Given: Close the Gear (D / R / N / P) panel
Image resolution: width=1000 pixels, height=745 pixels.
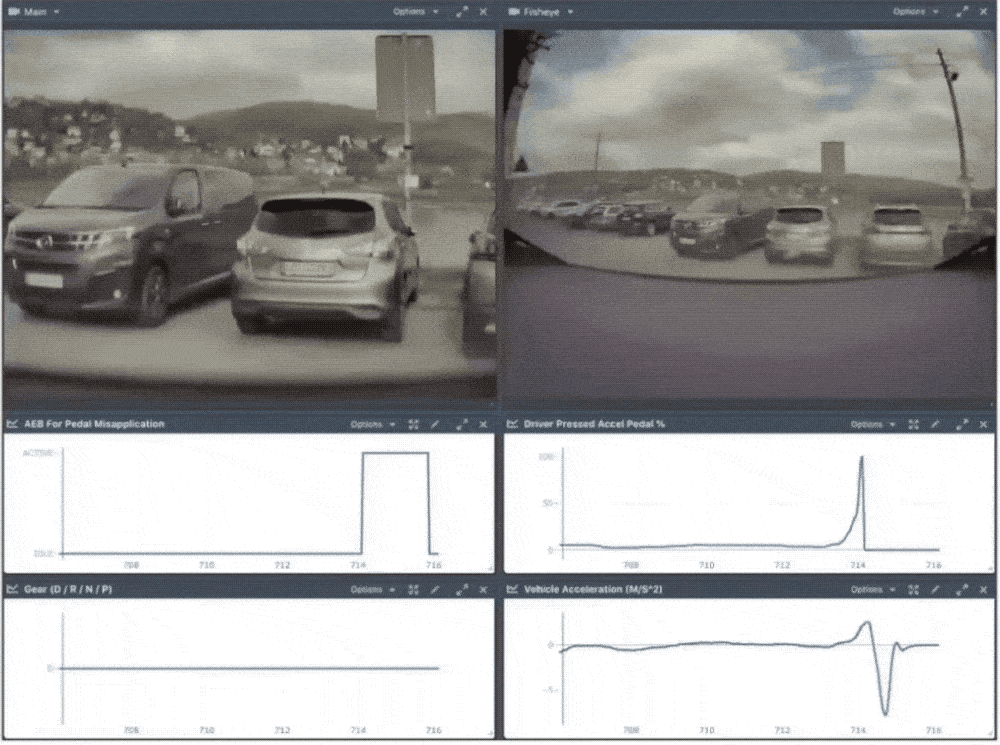Looking at the screenshot, I should coord(483,590).
